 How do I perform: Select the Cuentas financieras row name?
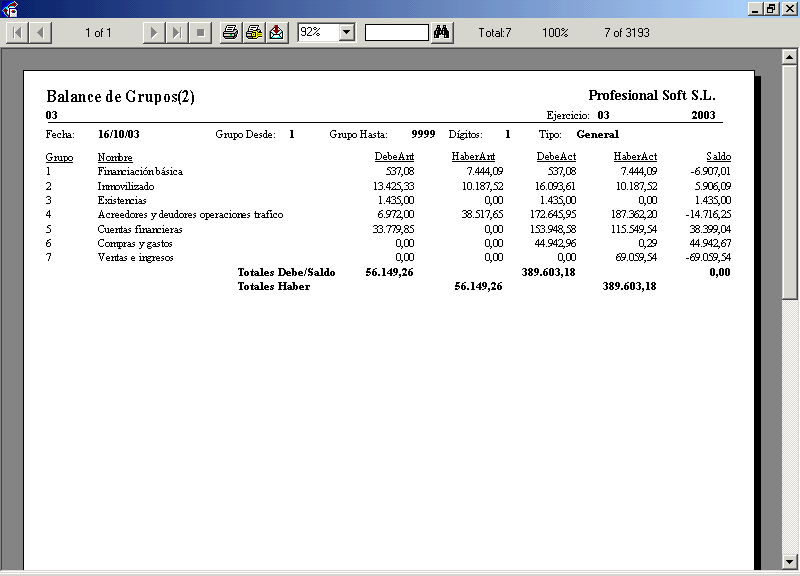click(x=139, y=229)
